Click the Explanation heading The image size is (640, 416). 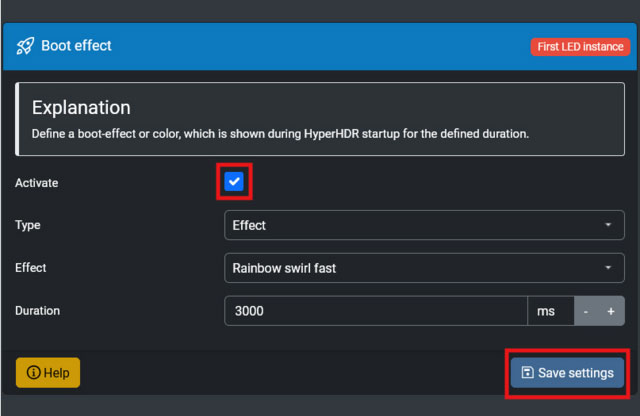82,107
